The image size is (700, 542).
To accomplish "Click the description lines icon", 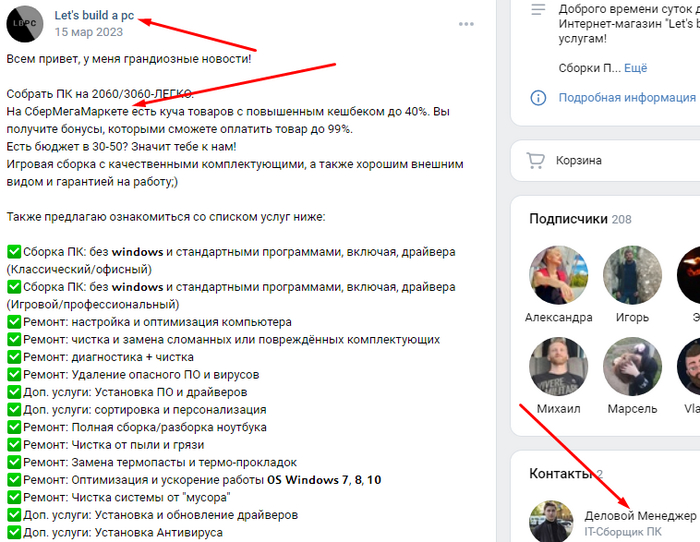I will point(538,9).
